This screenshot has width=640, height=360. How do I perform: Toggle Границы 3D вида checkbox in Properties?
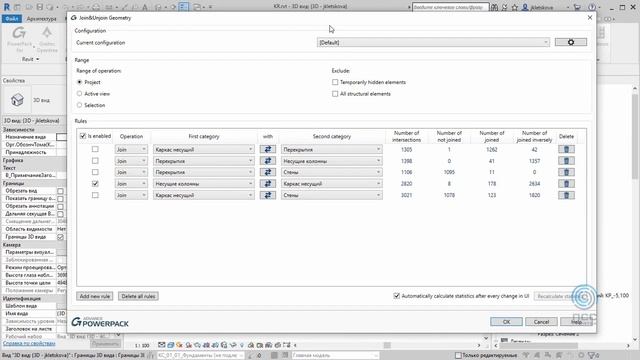pos(60,237)
